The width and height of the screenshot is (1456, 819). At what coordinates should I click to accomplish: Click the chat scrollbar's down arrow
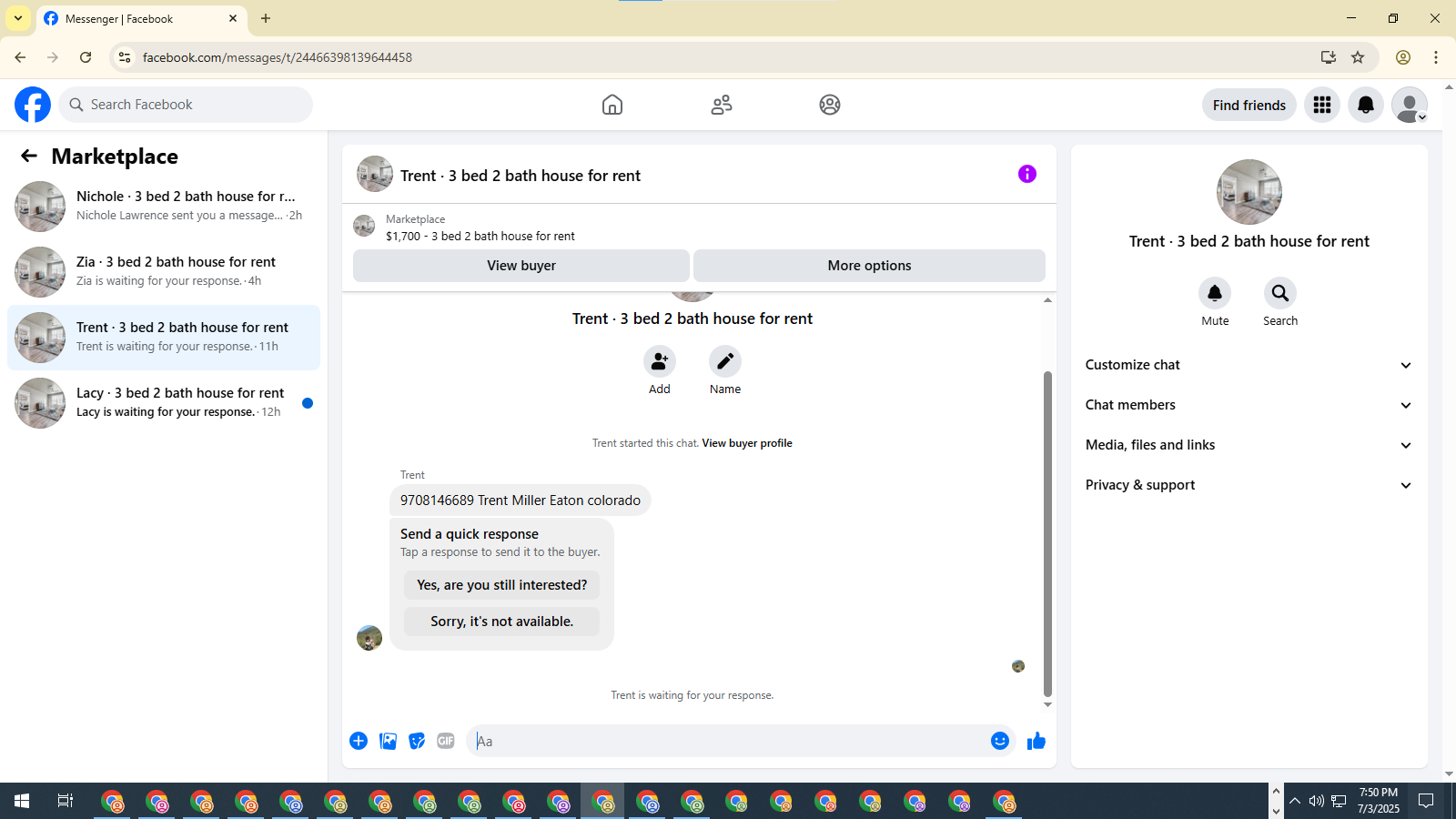click(1047, 705)
